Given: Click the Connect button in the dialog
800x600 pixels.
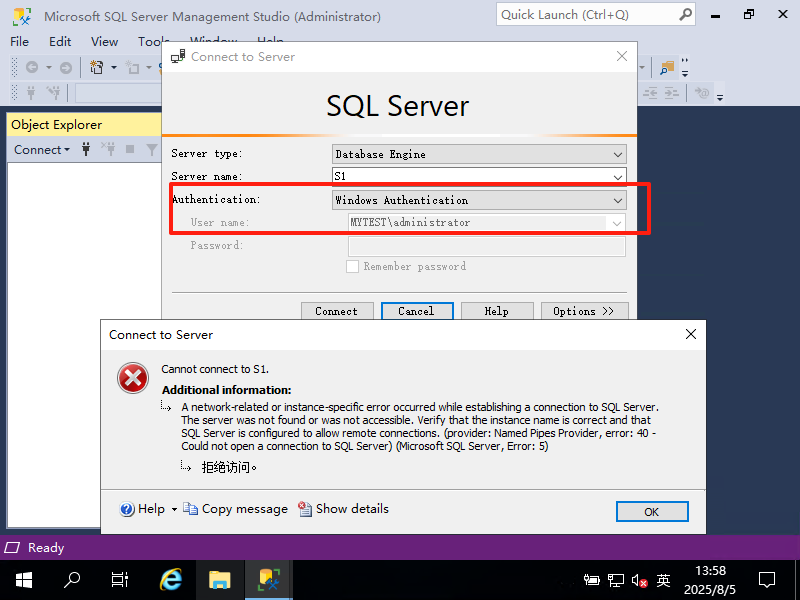Looking at the screenshot, I should pyautogui.click(x=337, y=311).
